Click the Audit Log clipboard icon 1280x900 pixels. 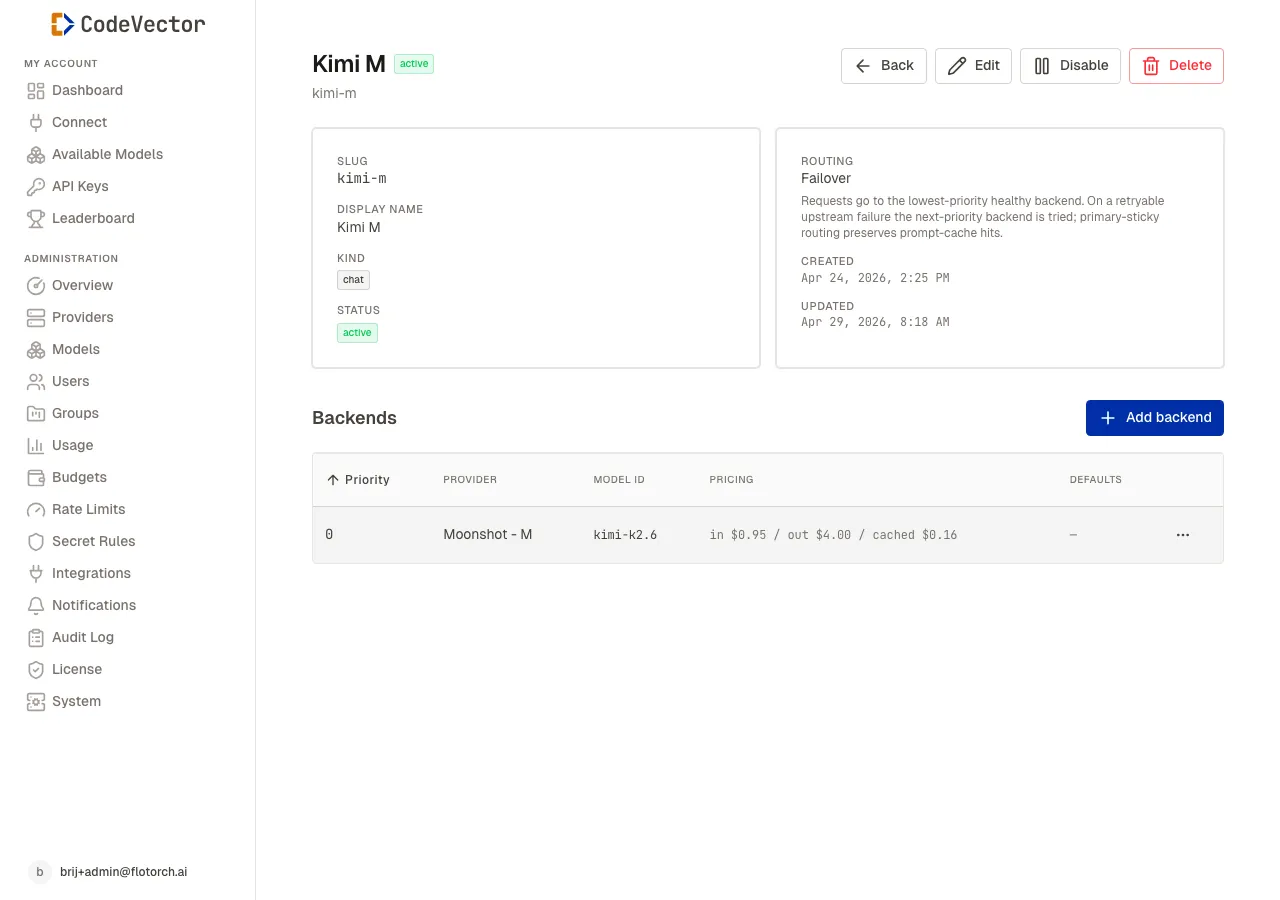tap(36, 637)
